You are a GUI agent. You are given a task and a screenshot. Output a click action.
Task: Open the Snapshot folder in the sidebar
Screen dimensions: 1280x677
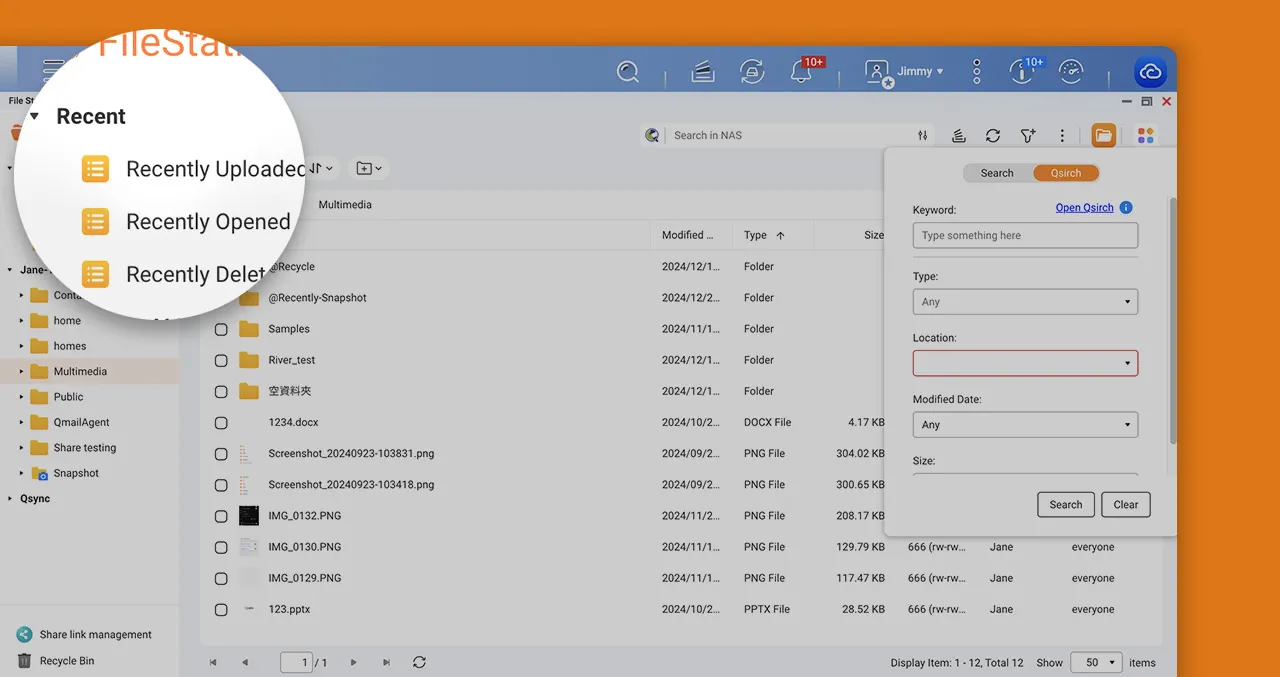point(76,473)
